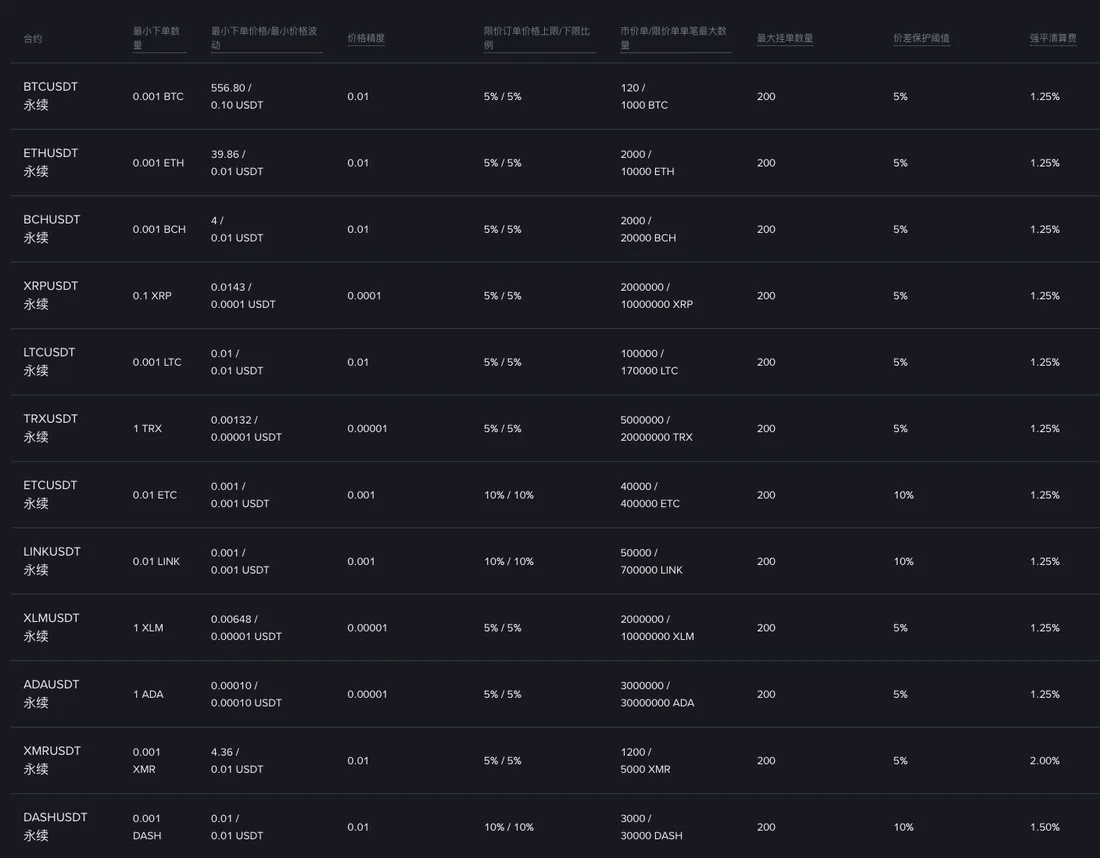The image size is (1100, 858).
Task: Click the 100000 / 170000 LTC max quantity
Action: [x=649, y=362]
